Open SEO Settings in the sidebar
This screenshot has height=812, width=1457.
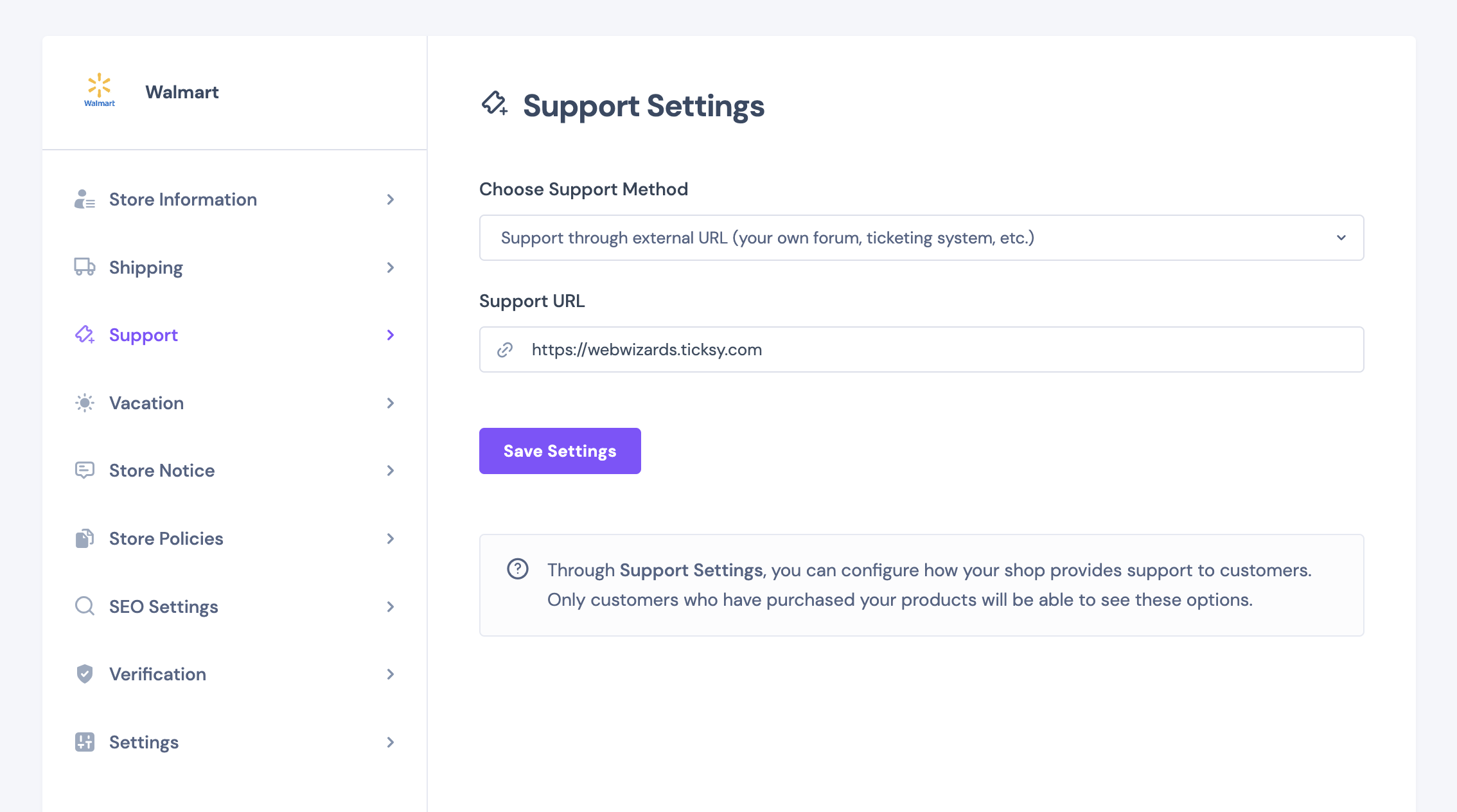coord(164,606)
